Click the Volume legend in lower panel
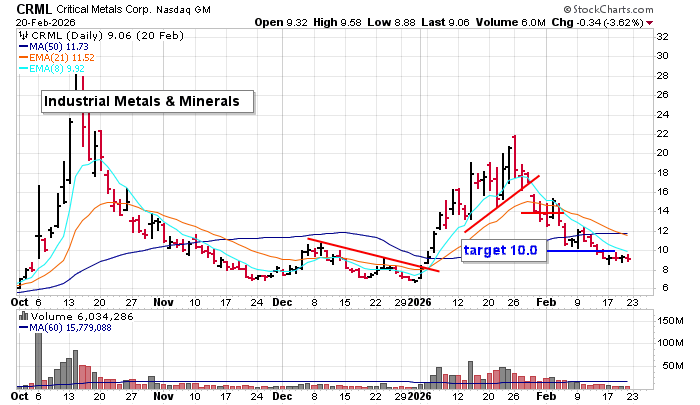The height and width of the screenshot is (405, 700). [62, 315]
